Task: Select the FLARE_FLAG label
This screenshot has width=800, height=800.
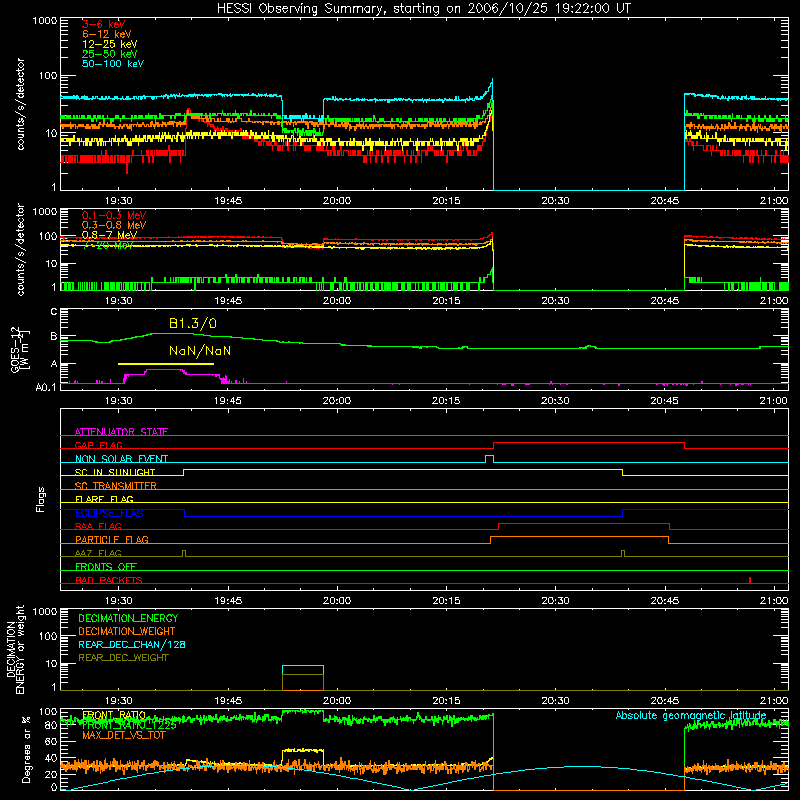Action: coord(104,499)
